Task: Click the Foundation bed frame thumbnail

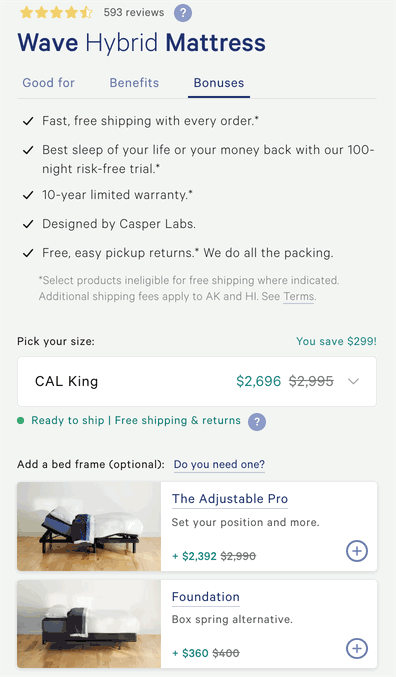Action: (x=89, y=623)
